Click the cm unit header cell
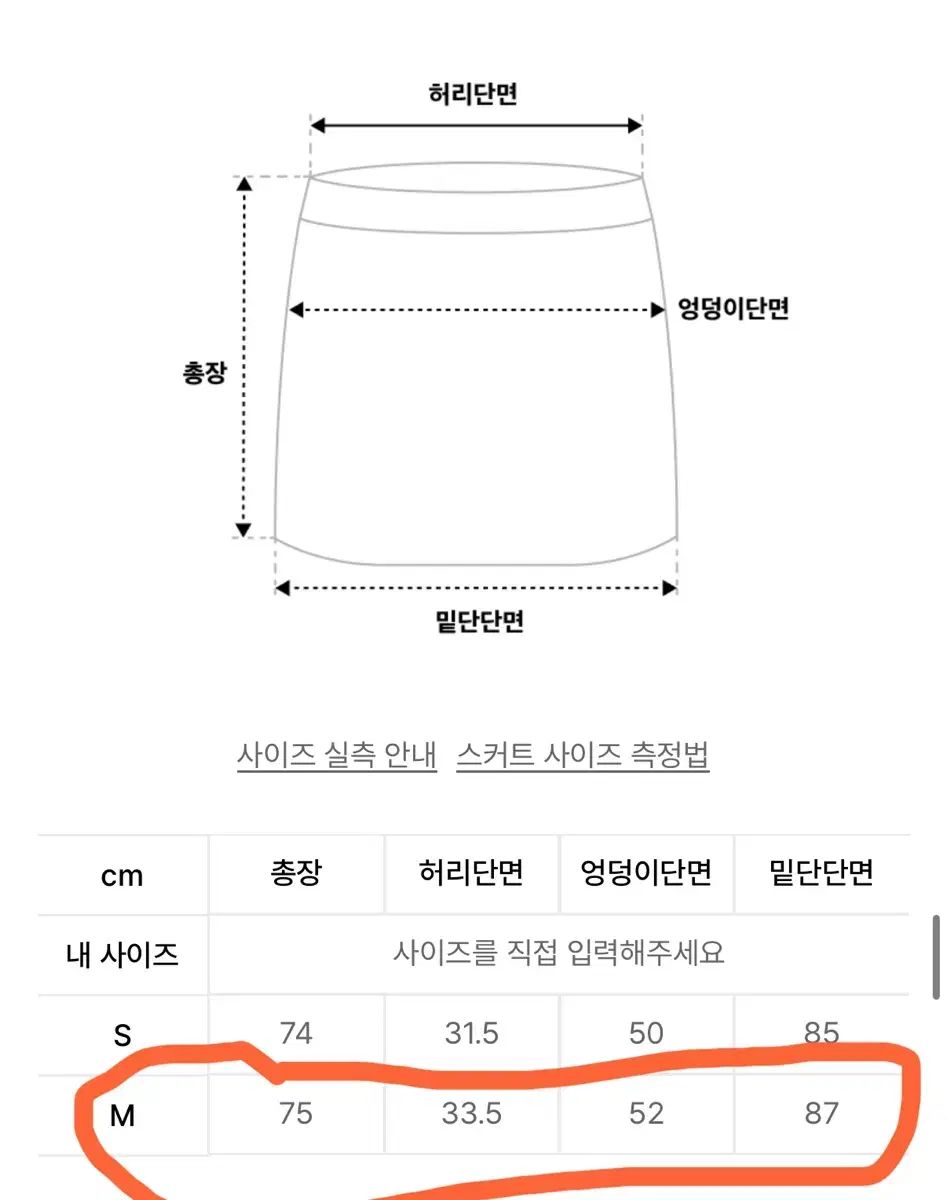Image resolution: width=947 pixels, height=1200 pixels. click(x=122, y=875)
